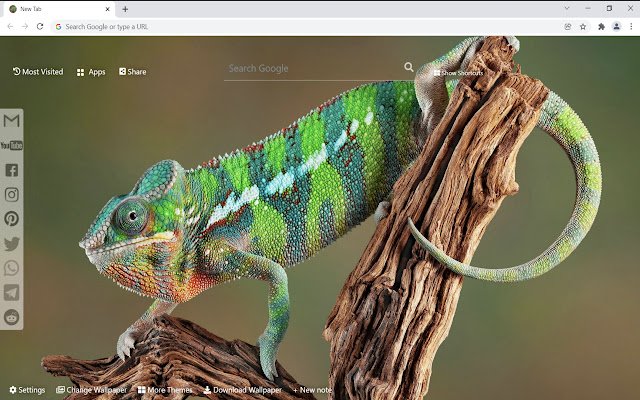The width and height of the screenshot is (640, 400).
Task: Click the magnifier search icon
Action: click(x=409, y=67)
